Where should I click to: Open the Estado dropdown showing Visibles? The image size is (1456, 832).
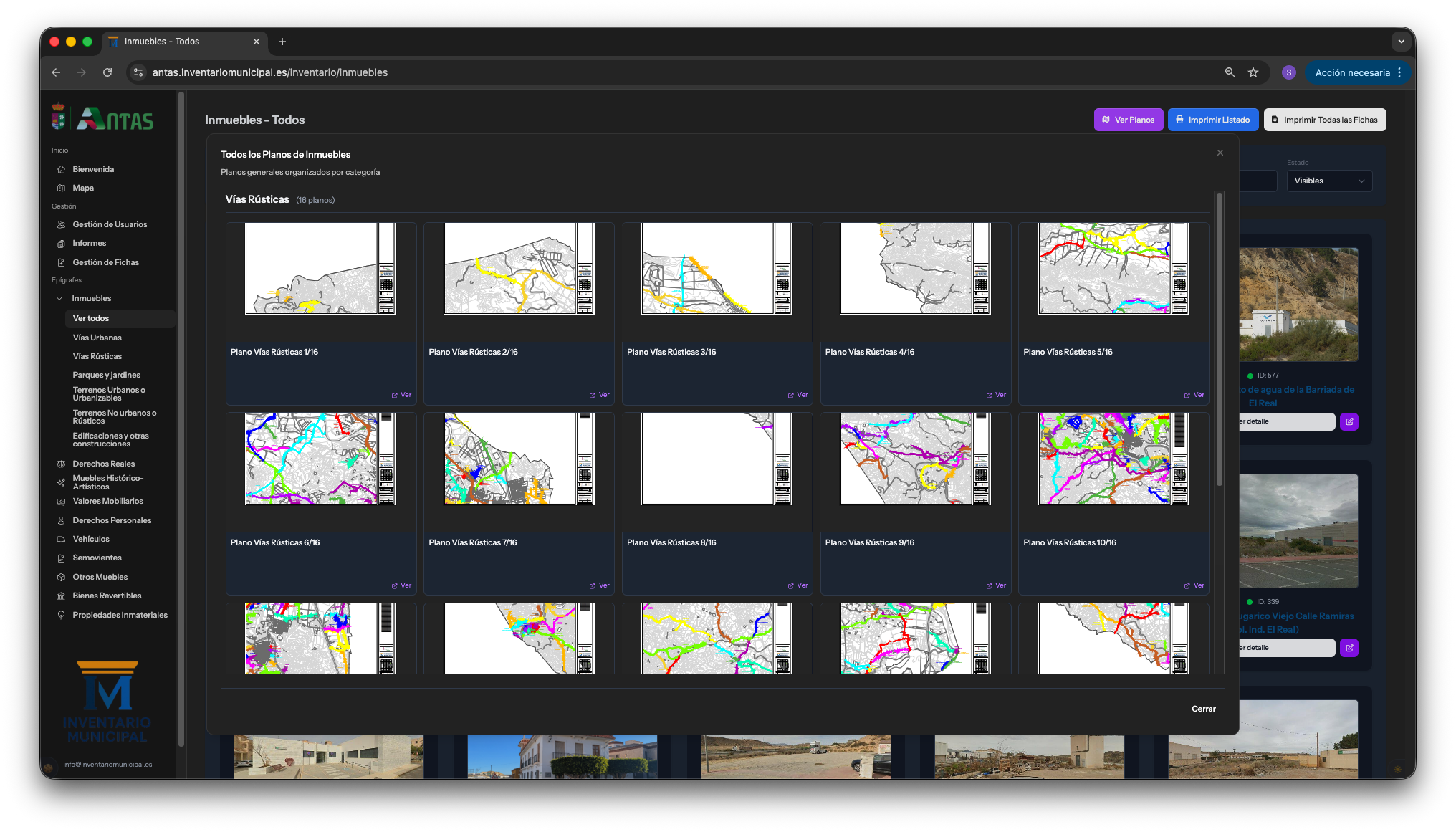click(1329, 181)
